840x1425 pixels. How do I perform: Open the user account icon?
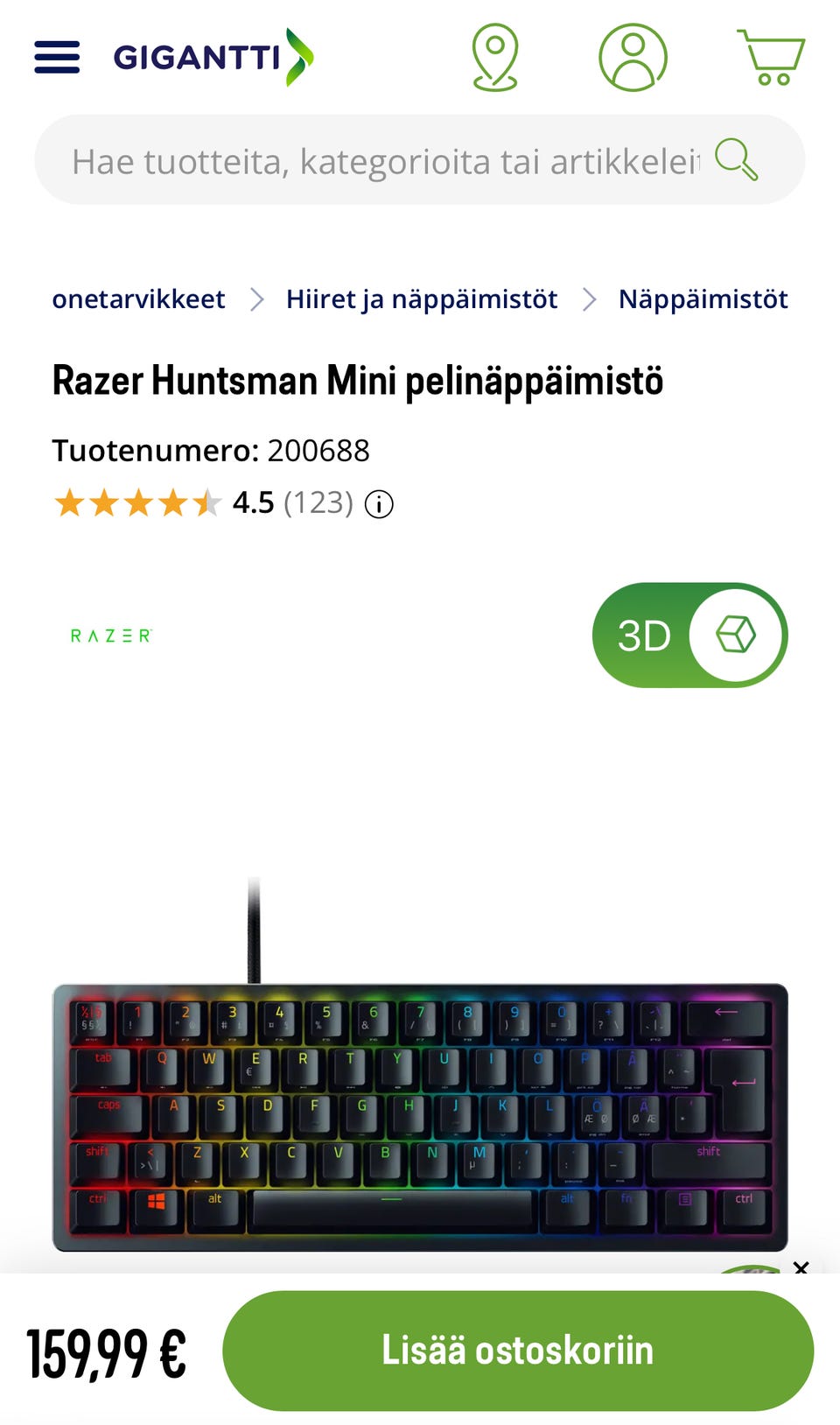(x=633, y=58)
